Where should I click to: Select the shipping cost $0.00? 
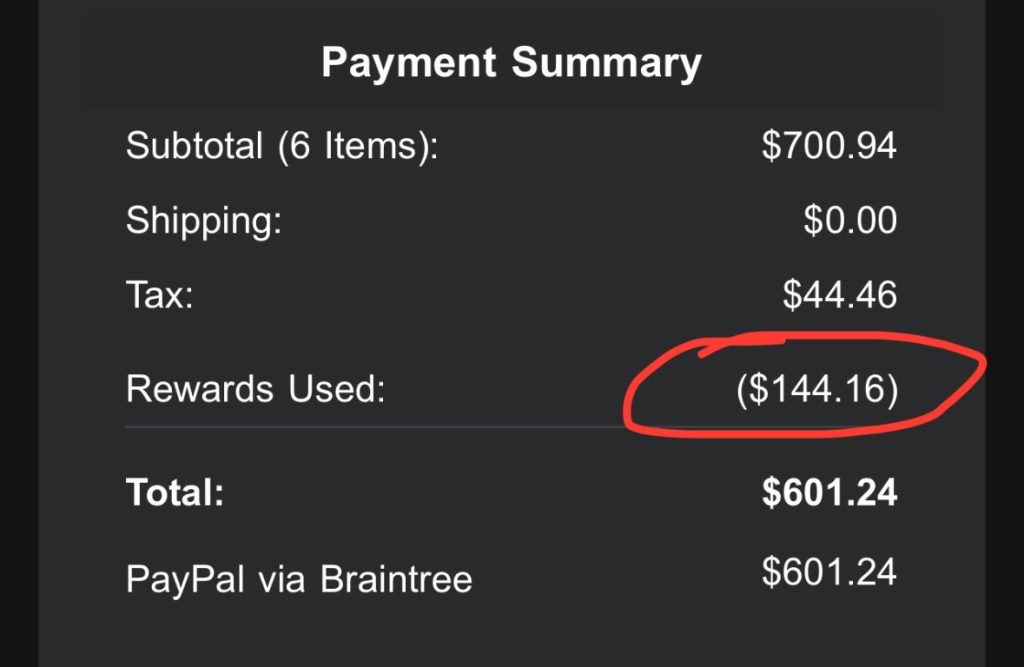tap(850, 220)
